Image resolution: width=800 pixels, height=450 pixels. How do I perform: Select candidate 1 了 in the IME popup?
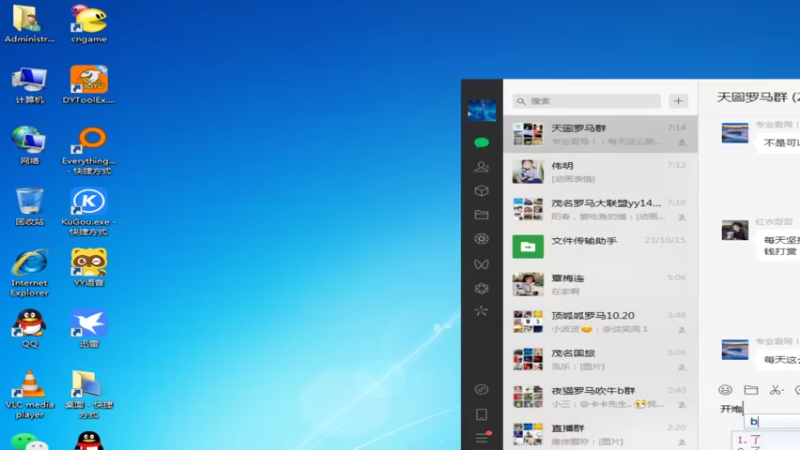tap(749, 439)
